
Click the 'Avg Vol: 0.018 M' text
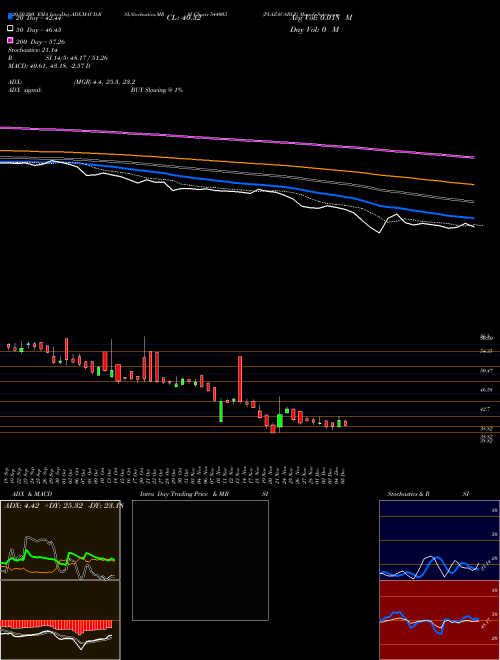[x=321, y=18]
